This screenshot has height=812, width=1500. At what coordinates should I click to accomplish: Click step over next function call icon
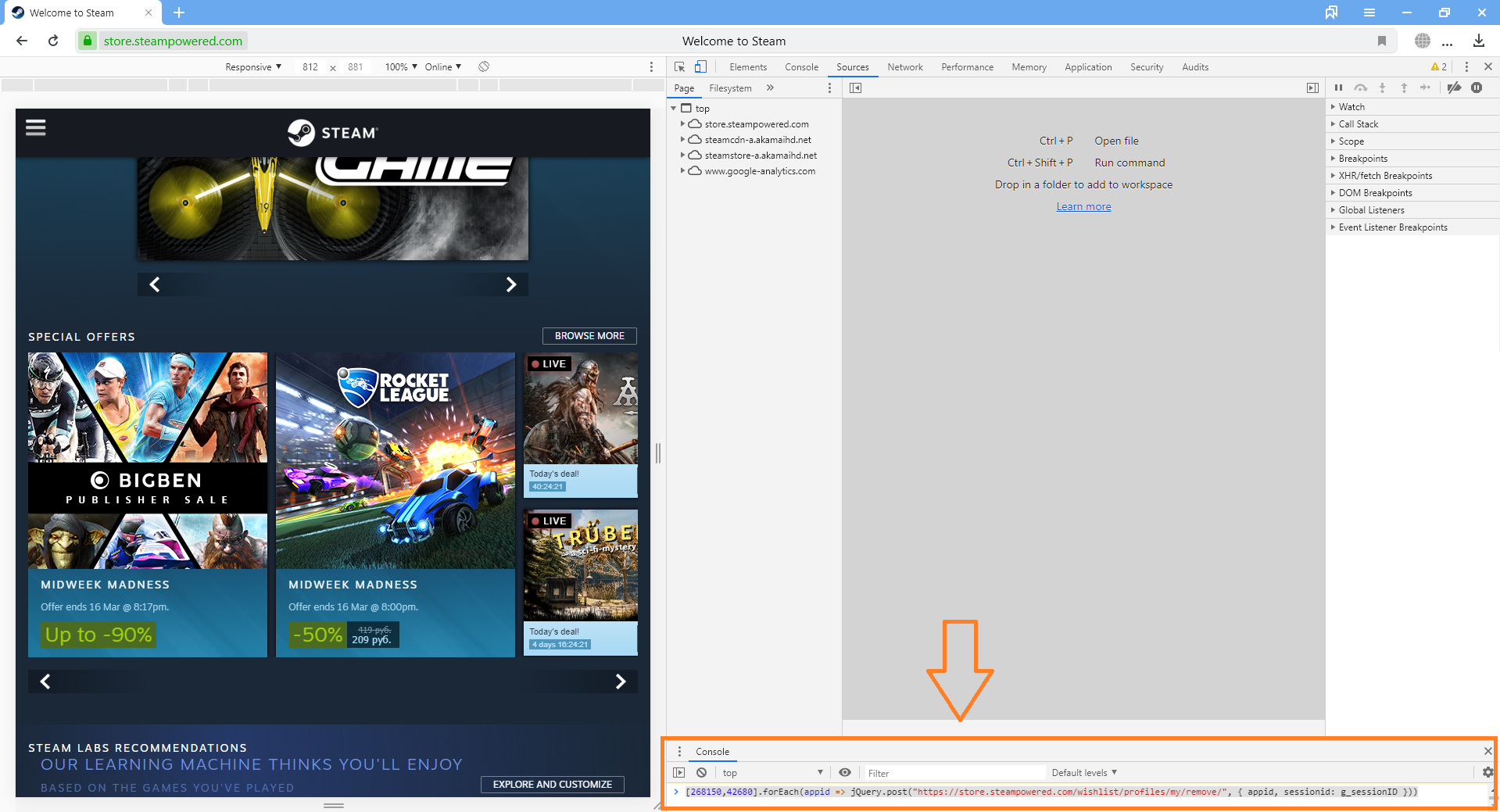1361,88
